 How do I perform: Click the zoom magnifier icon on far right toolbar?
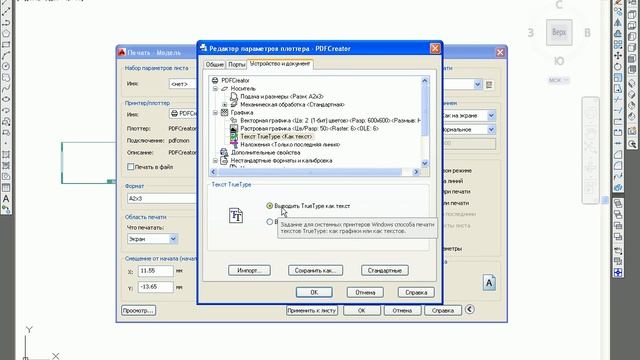pyautogui.click(x=632, y=144)
